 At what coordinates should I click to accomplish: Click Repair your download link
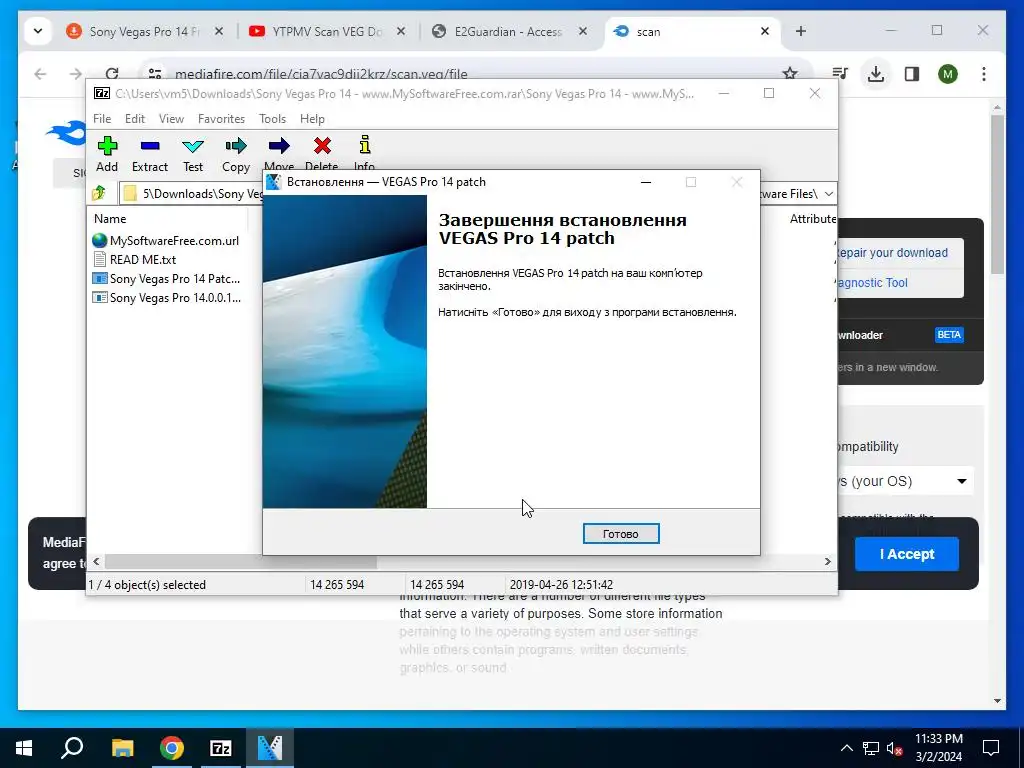[x=892, y=253]
